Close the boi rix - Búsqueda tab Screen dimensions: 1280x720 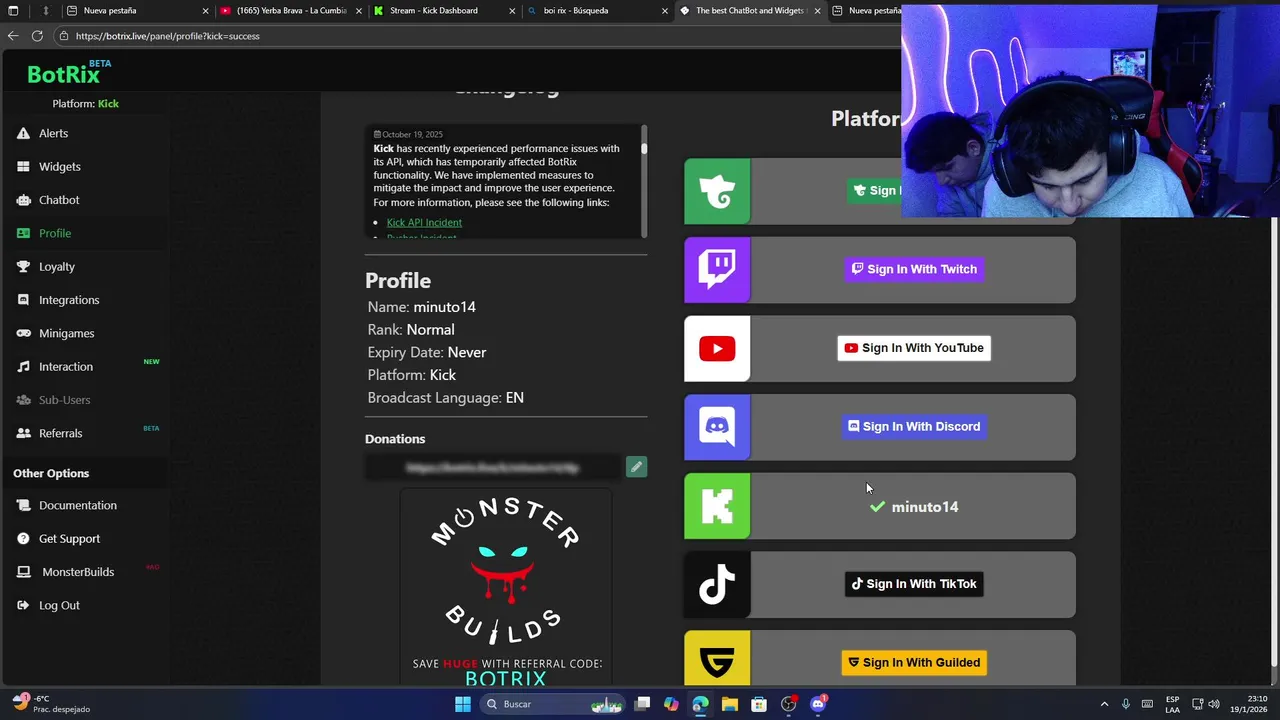(665, 11)
